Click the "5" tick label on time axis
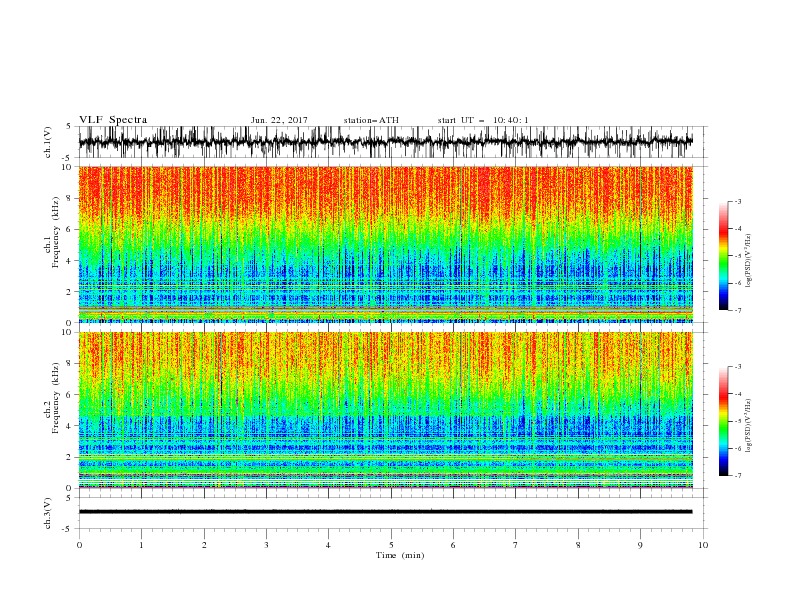The height and width of the screenshot is (612, 792). [391, 545]
